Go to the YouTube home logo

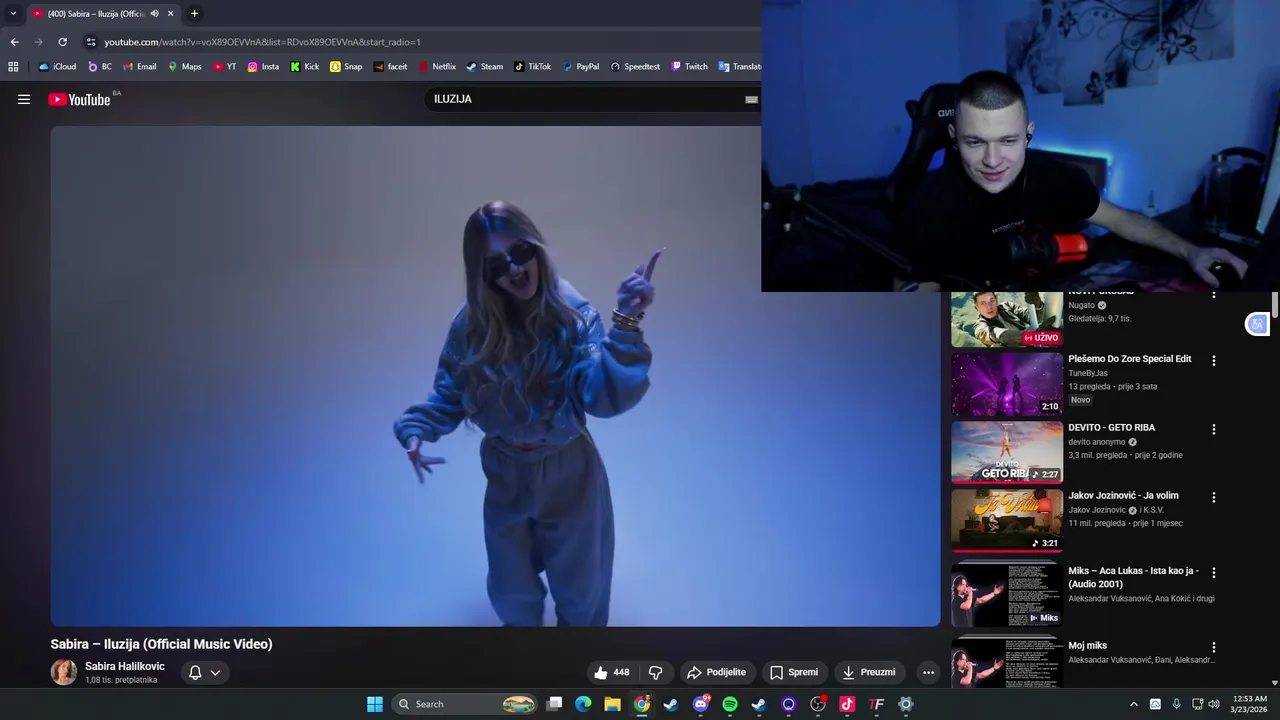[79, 99]
